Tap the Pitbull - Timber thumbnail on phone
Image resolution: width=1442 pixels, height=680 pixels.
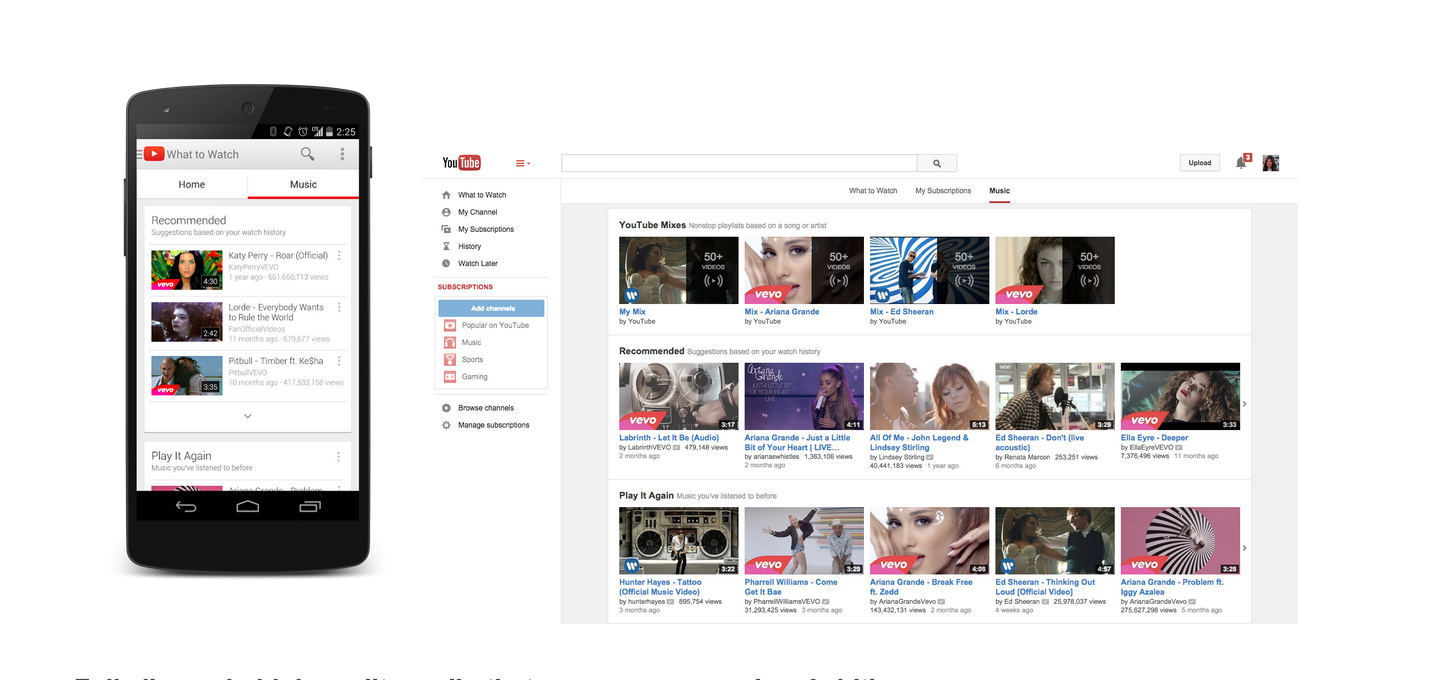coord(186,375)
